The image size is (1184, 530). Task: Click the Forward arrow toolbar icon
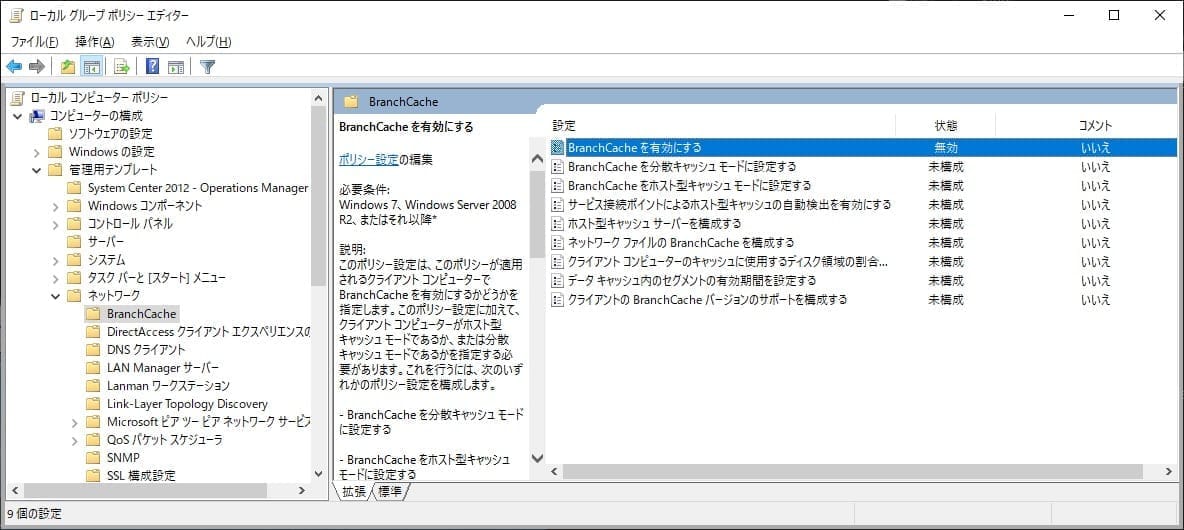(x=36, y=67)
